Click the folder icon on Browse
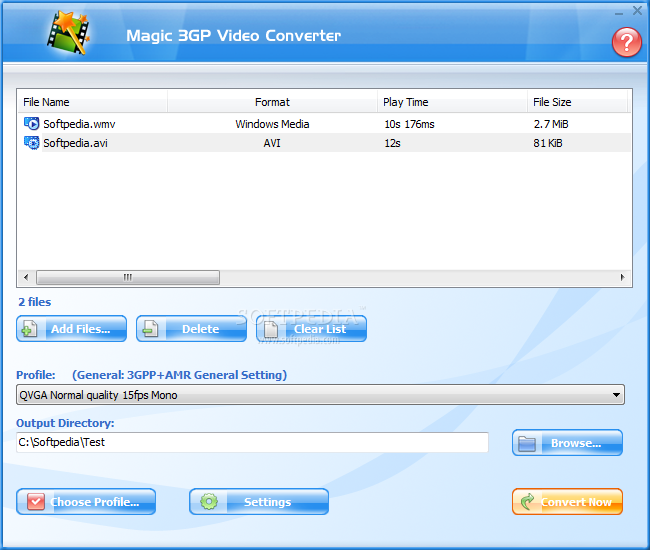The width and height of the screenshot is (650, 550). (527, 444)
